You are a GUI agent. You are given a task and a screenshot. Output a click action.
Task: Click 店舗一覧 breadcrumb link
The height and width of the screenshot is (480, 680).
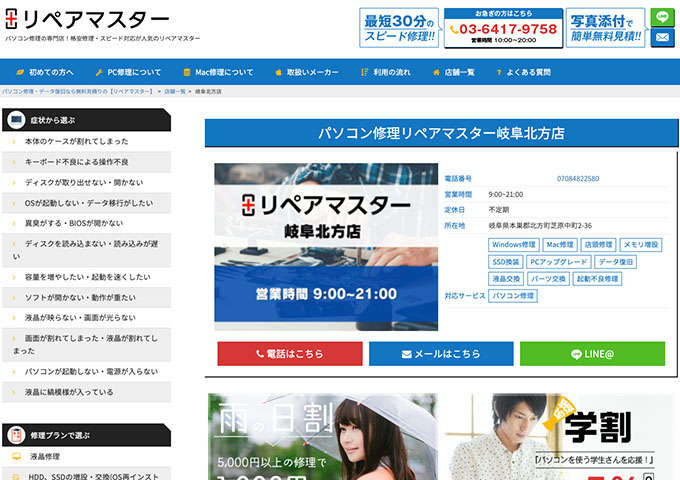(x=175, y=91)
